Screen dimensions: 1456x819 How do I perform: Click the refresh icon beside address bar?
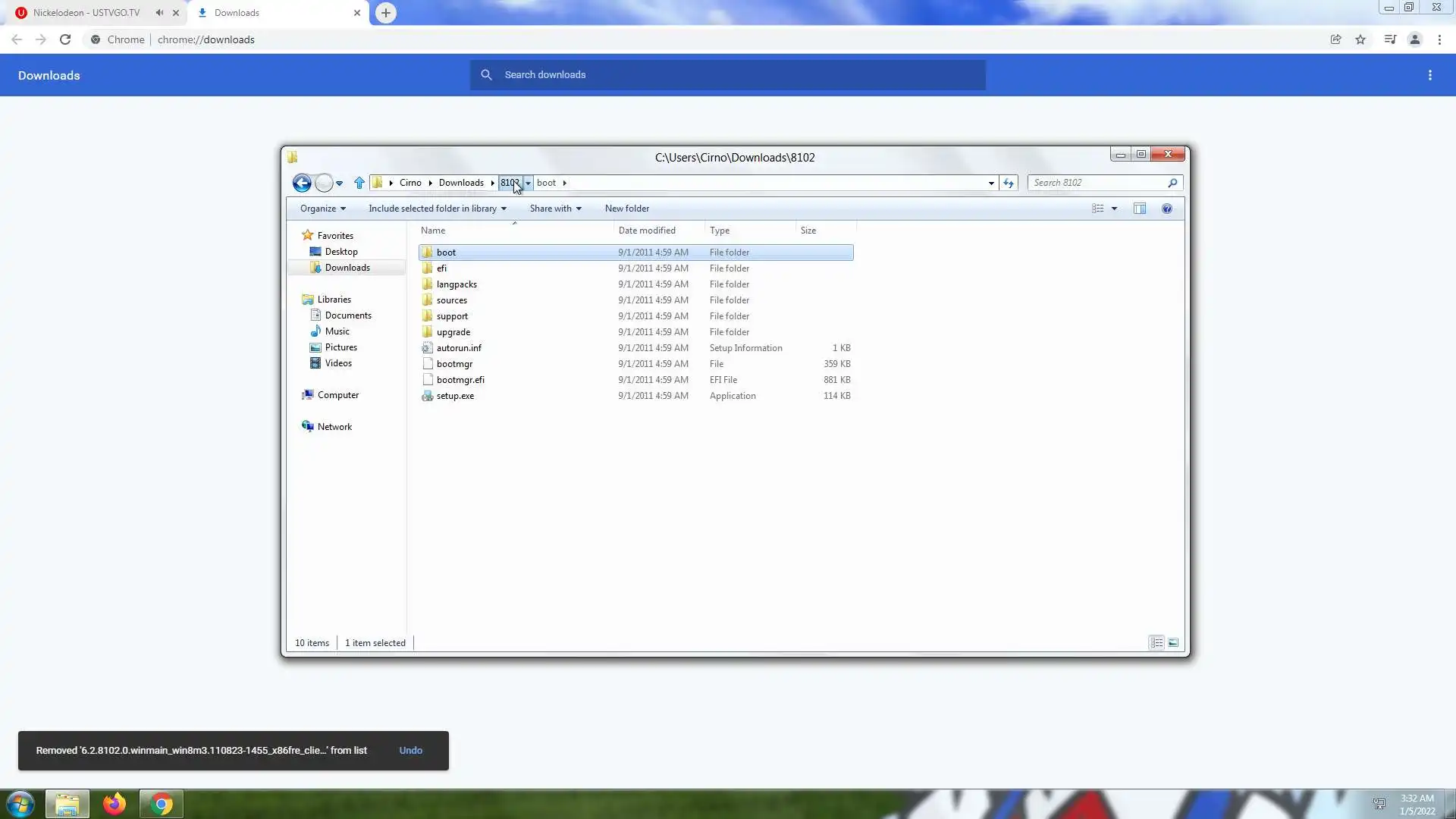pyautogui.click(x=1009, y=183)
